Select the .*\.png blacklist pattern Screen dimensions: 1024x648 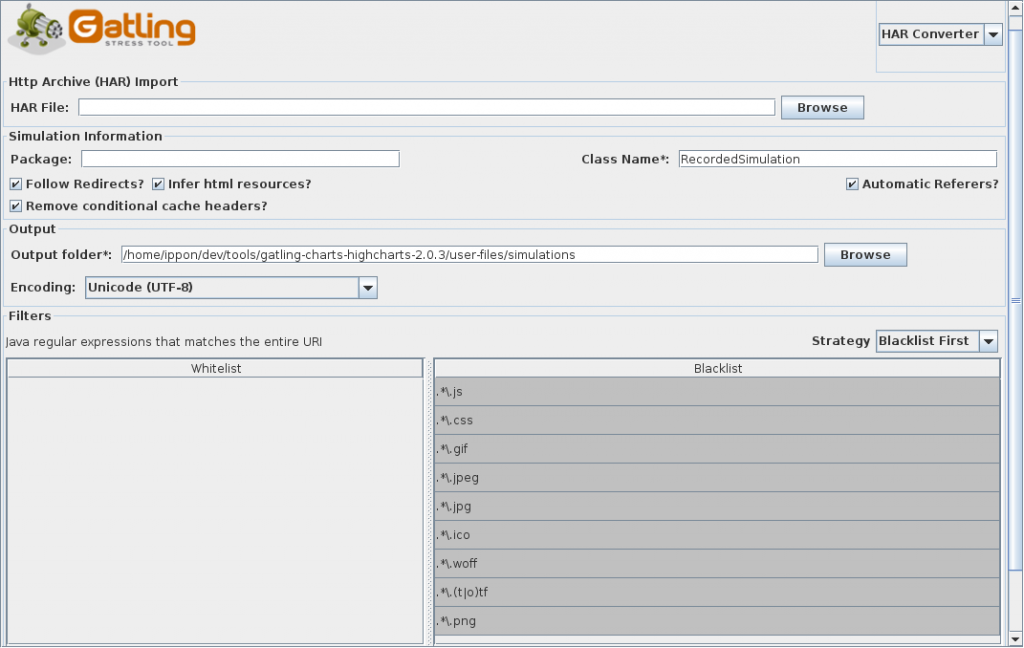[x=717, y=621]
